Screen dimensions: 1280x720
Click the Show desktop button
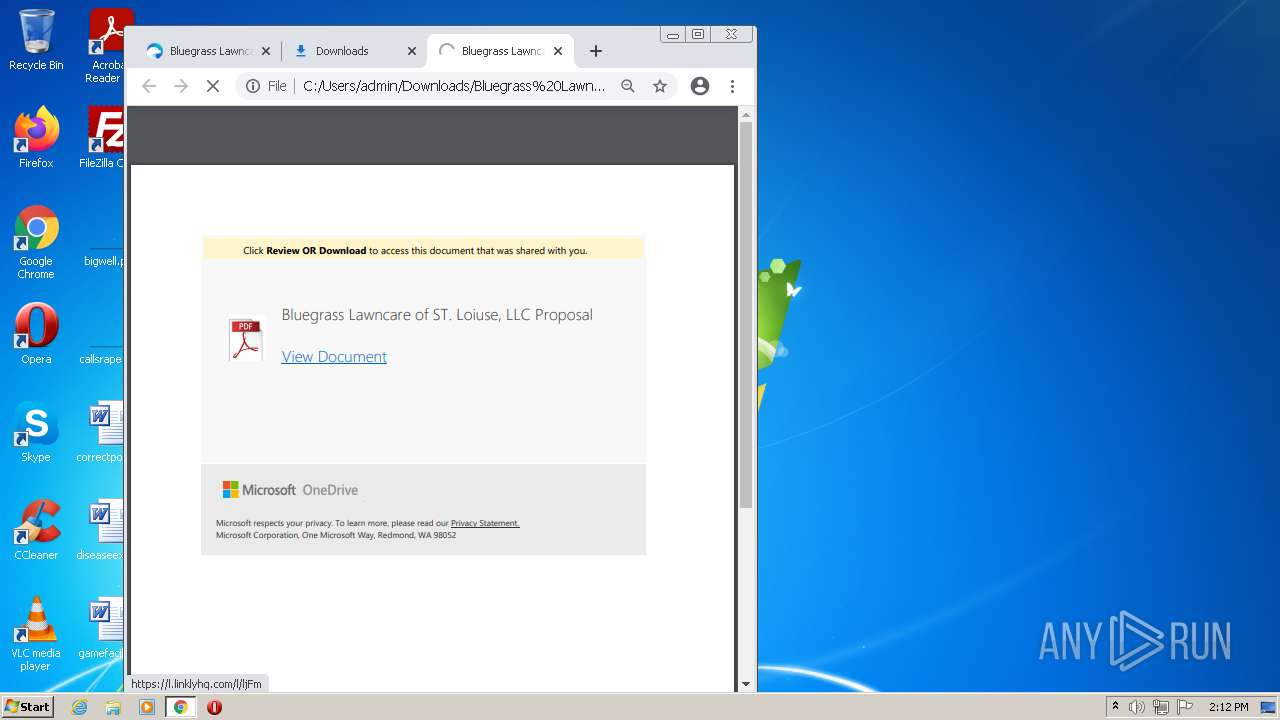point(1269,707)
